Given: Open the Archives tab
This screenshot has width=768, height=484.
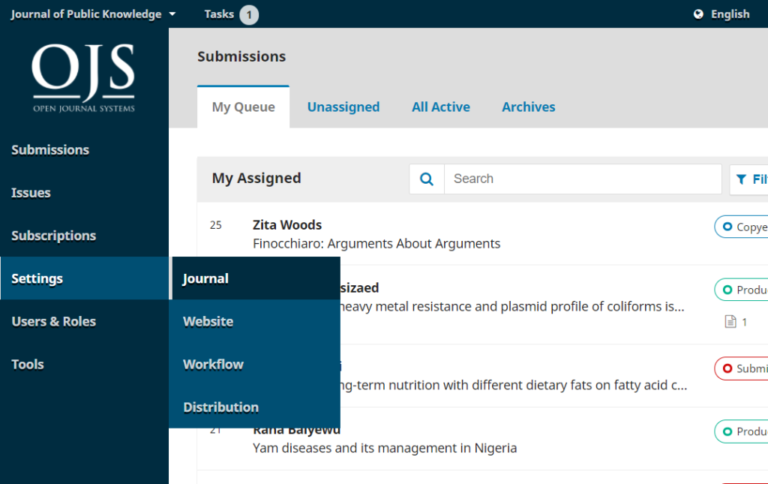Looking at the screenshot, I should pyautogui.click(x=528, y=107).
